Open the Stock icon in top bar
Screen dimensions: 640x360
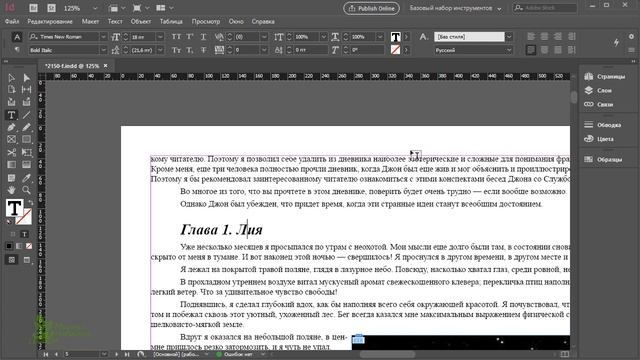[51, 8]
